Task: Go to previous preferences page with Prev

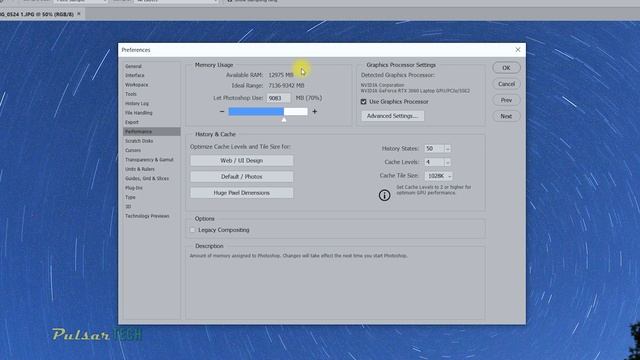Action: [506, 100]
